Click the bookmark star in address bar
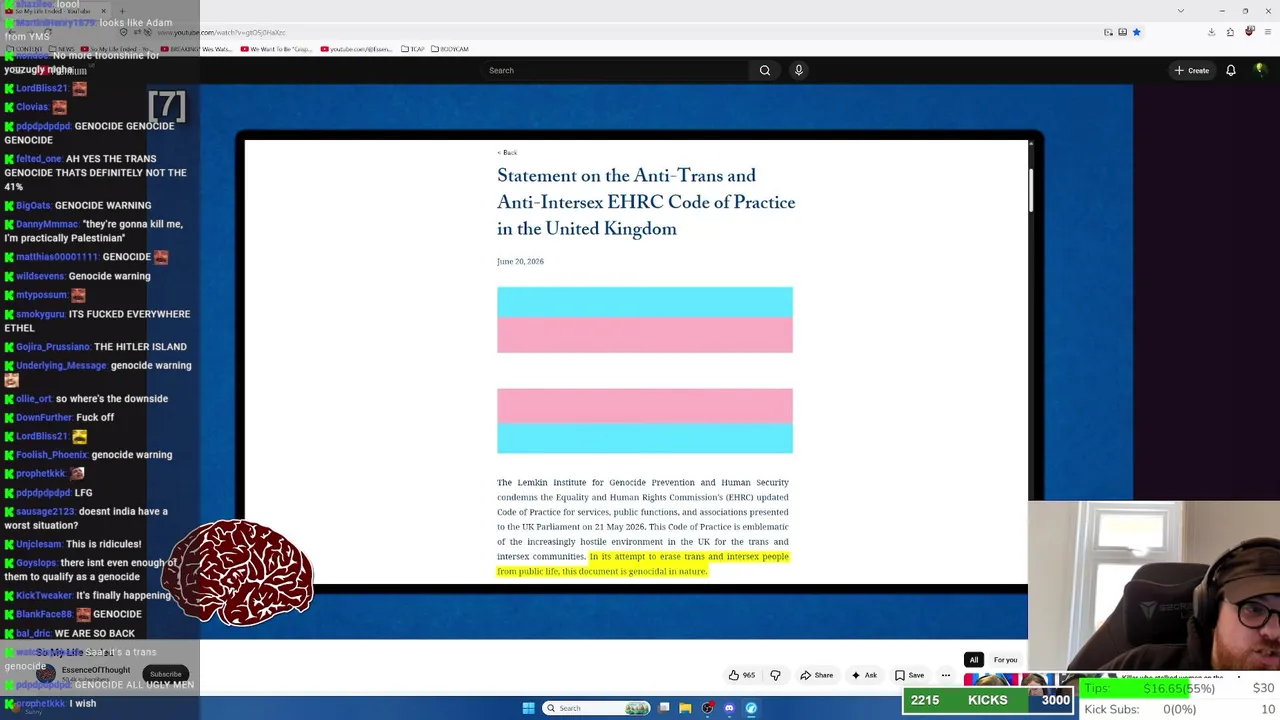 tap(1136, 32)
